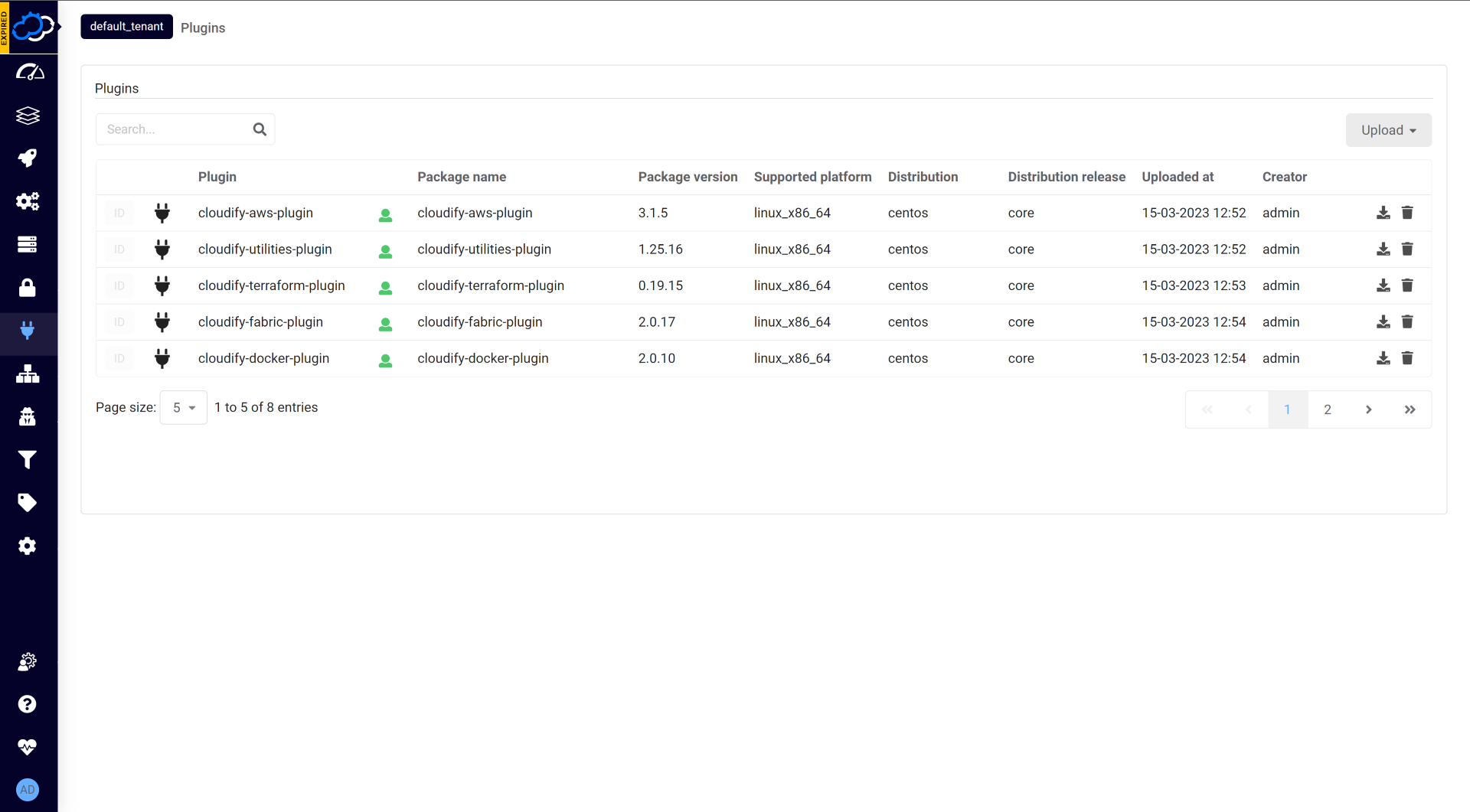Delete the cloudify-utilities-plugin
Screen dimensions: 1470x812
pyautogui.click(x=1407, y=249)
